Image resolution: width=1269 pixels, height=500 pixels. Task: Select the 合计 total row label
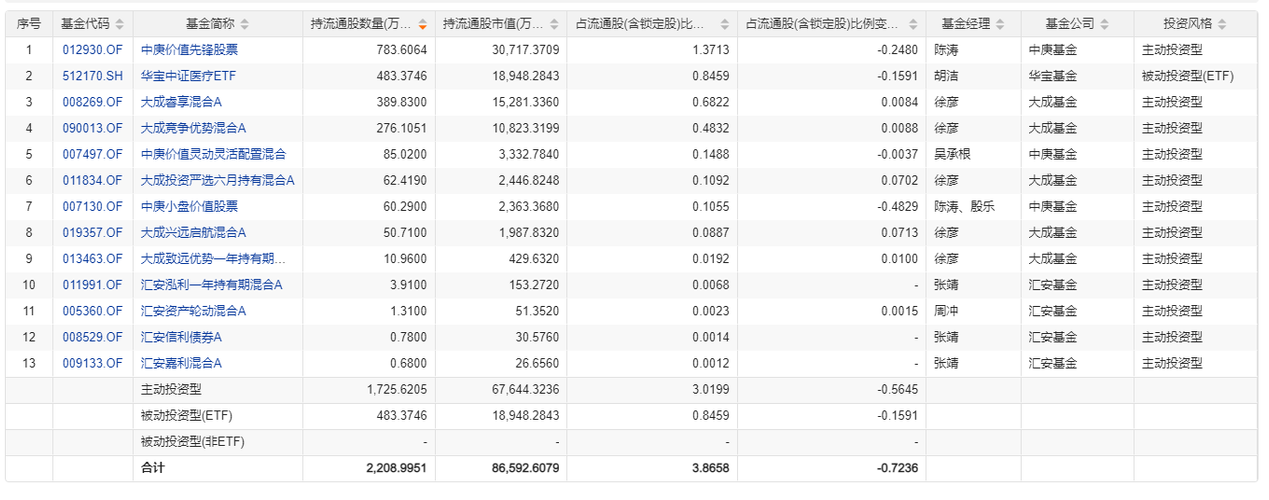click(153, 467)
